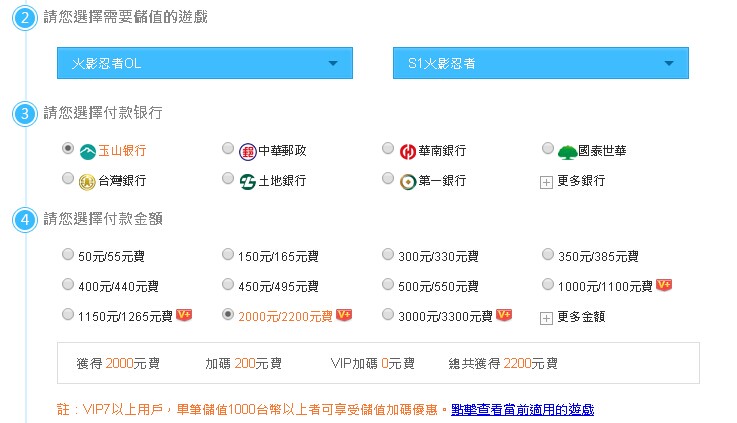
Task: Choose the 1000元/1100元寶 amount radio button
Action: 548,284
